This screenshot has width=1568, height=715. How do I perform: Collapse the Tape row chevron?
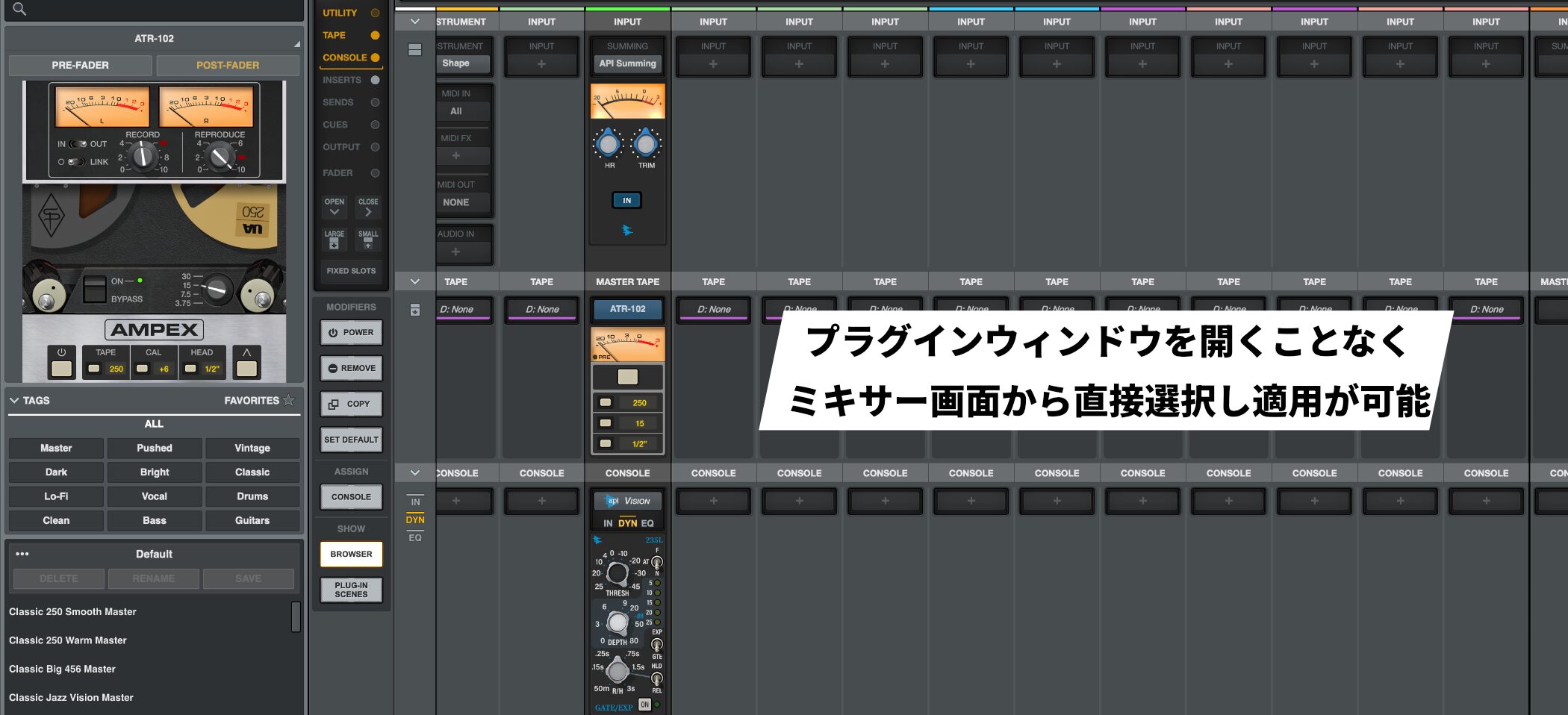415,281
